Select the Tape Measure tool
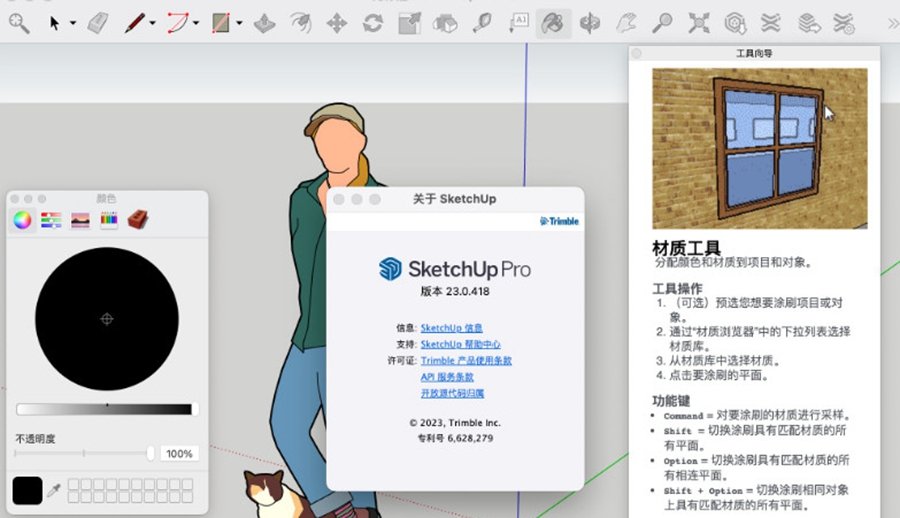900x518 pixels. (x=481, y=24)
